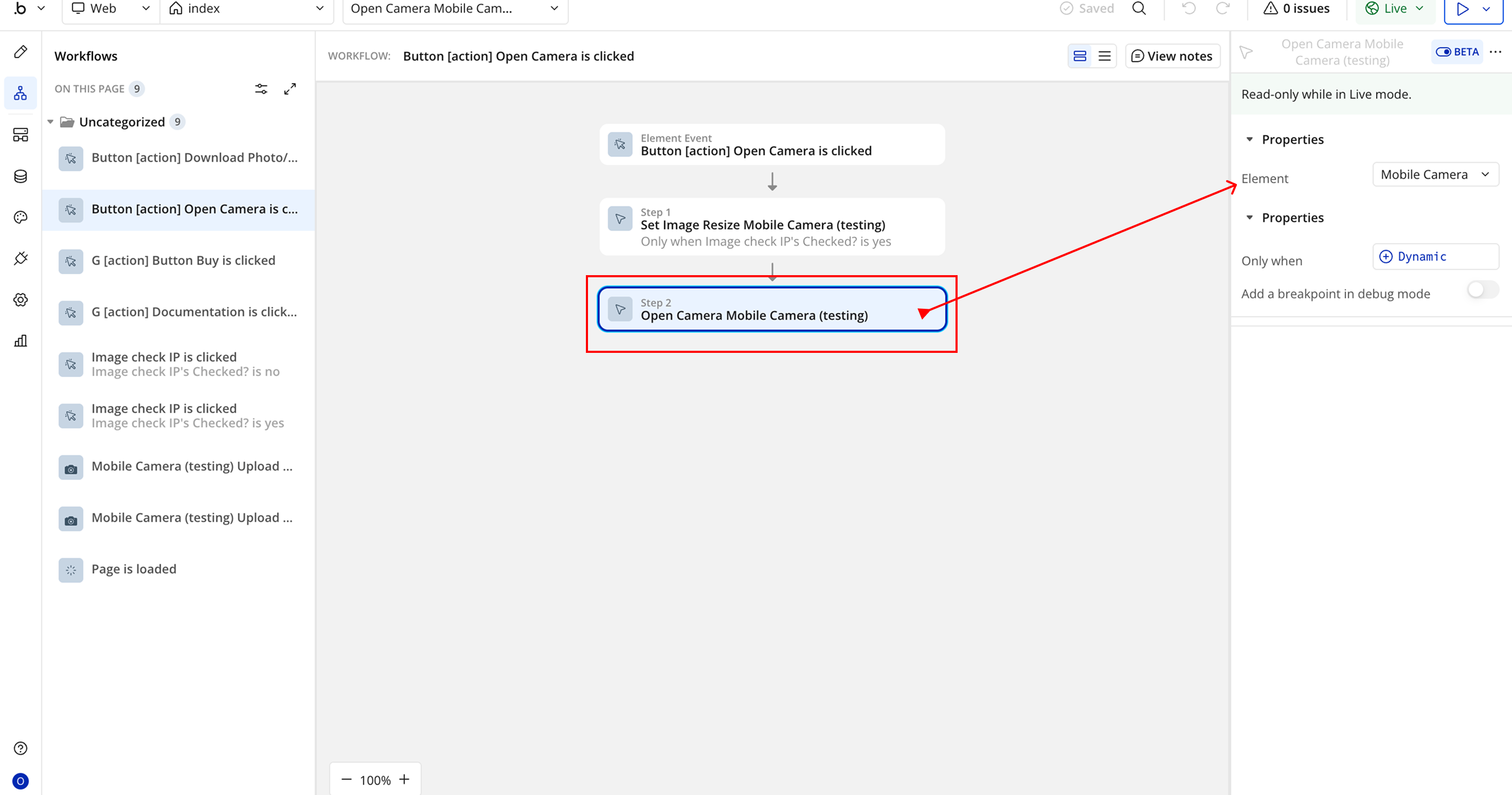Click the 0 issues button

coord(1297,8)
